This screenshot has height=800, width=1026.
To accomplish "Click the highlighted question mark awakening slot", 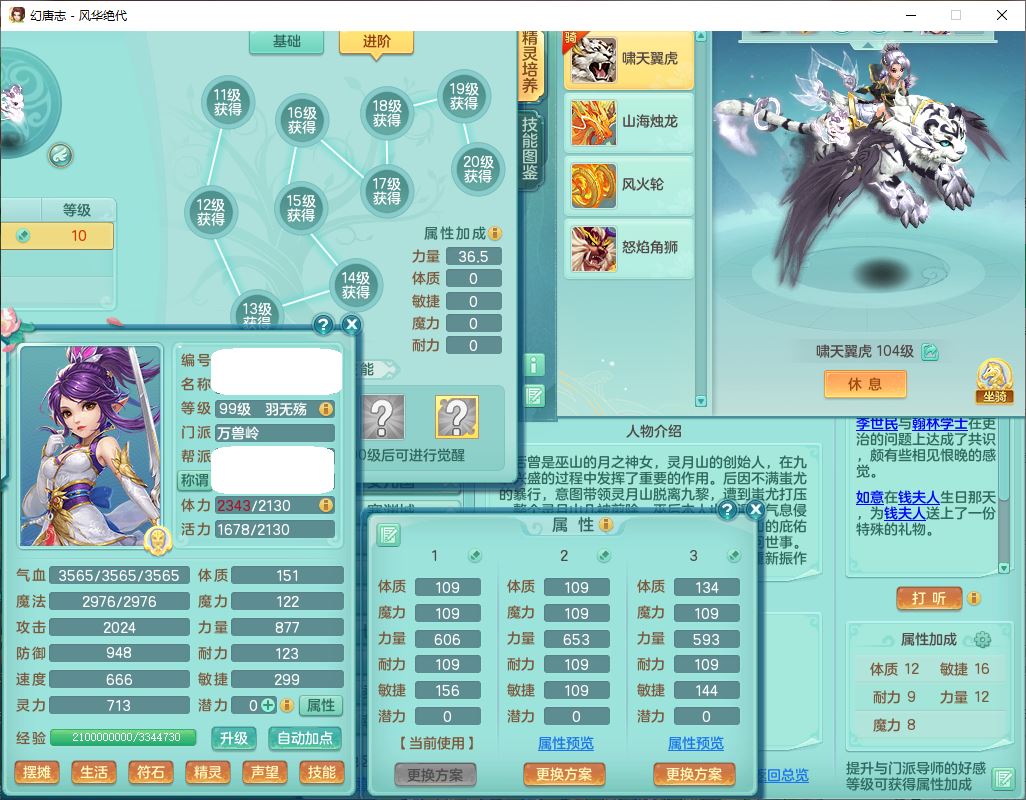I will pos(456,416).
